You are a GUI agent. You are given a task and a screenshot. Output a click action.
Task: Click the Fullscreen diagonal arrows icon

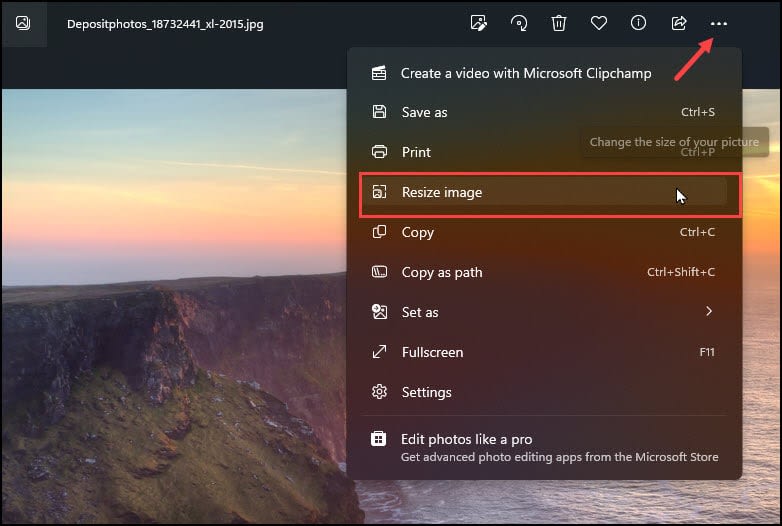click(379, 351)
